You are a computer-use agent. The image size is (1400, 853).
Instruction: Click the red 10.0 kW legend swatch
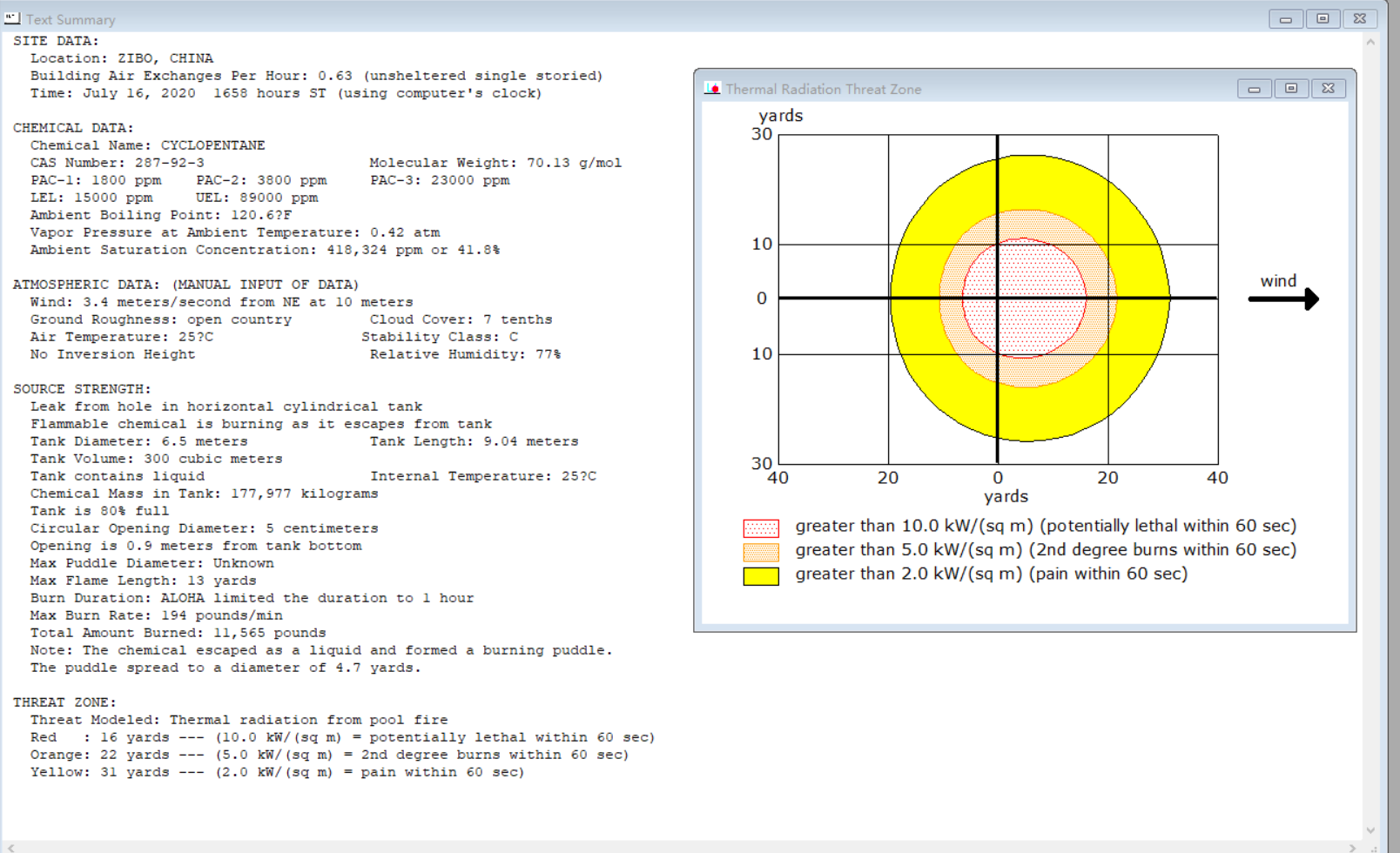coord(761,527)
